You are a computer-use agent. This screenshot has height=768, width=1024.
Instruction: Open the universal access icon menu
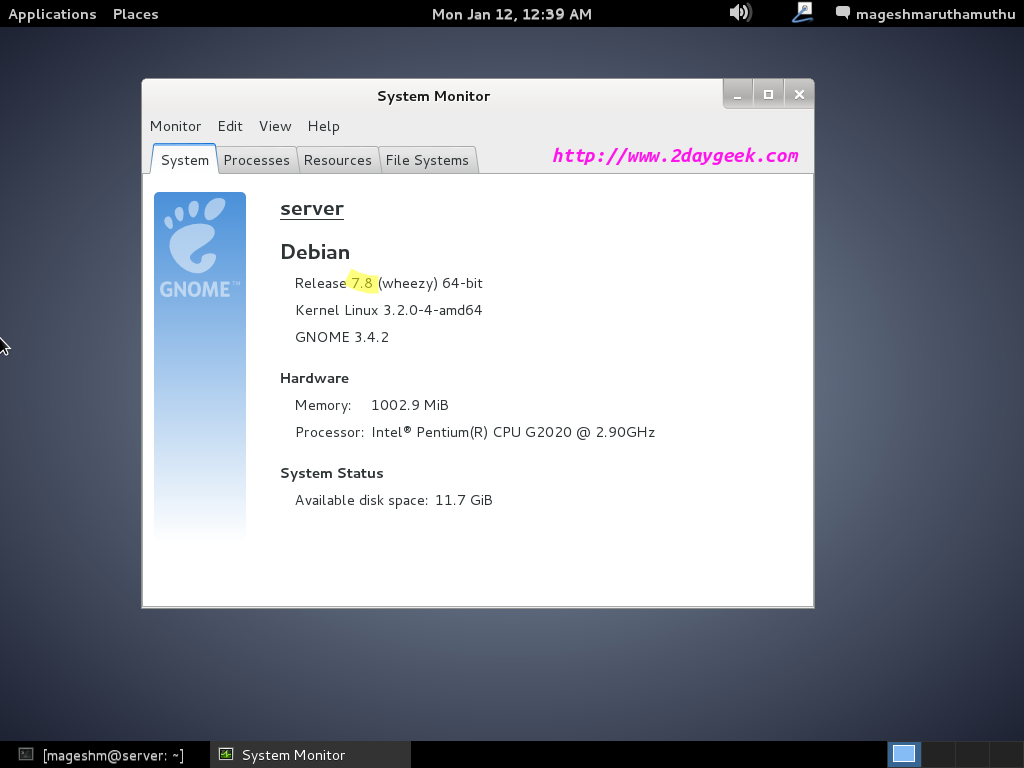pyautogui.click(x=802, y=13)
